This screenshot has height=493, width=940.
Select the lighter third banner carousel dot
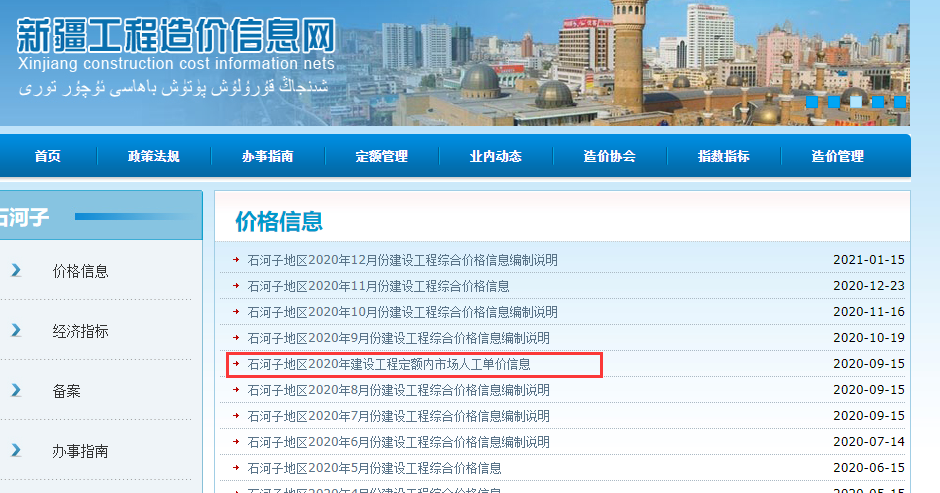[x=856, y=102]
